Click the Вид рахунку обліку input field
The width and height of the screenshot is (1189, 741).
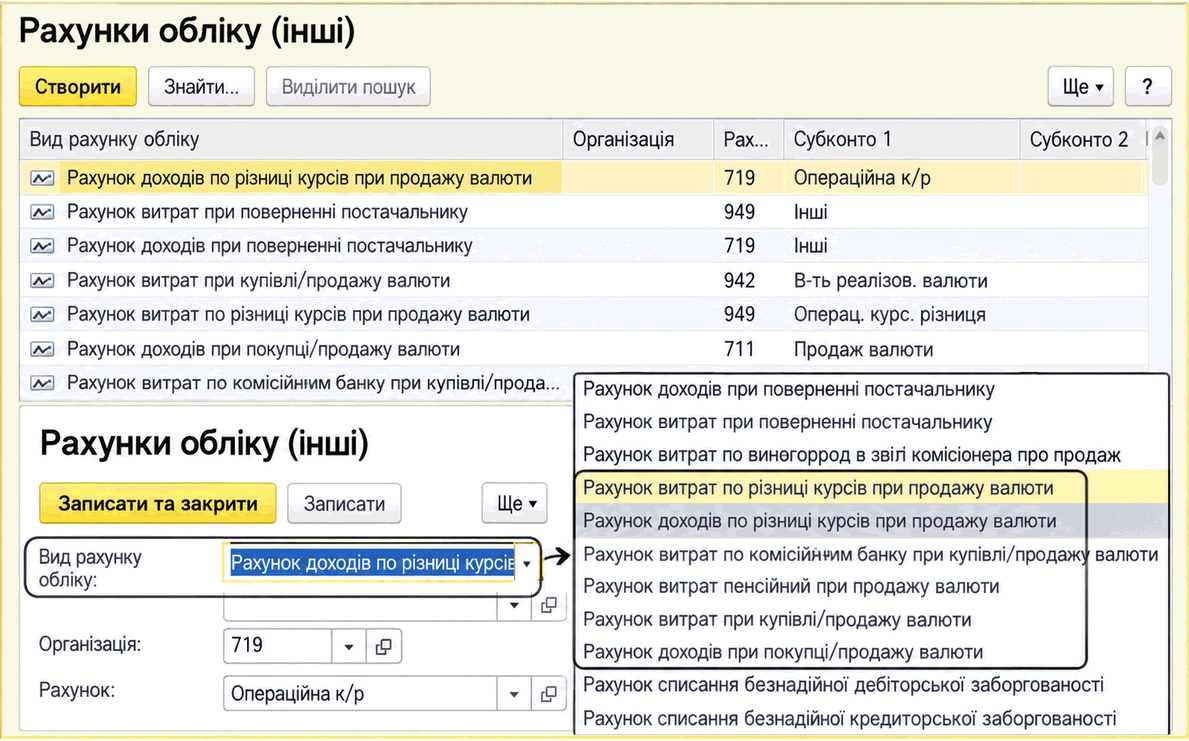(372, 564)
